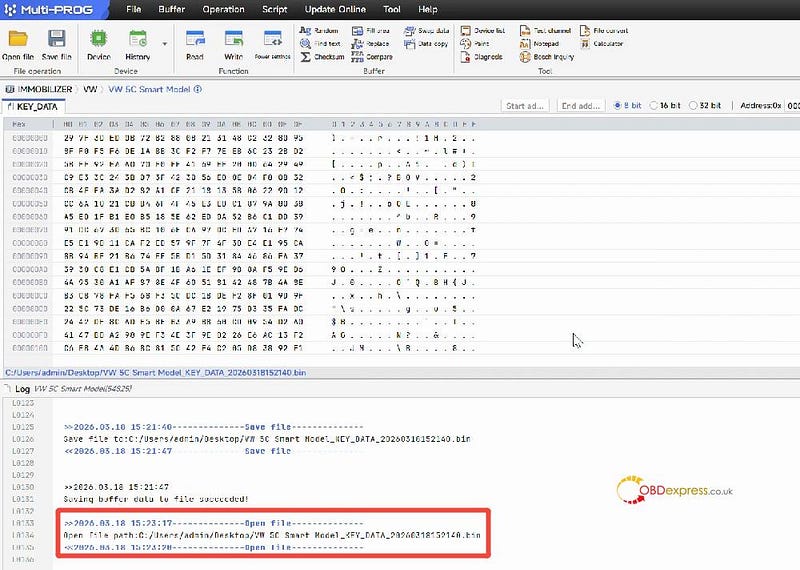Open the Operation menu
Screen dimensions: 800x570
[x=223, y=9]
